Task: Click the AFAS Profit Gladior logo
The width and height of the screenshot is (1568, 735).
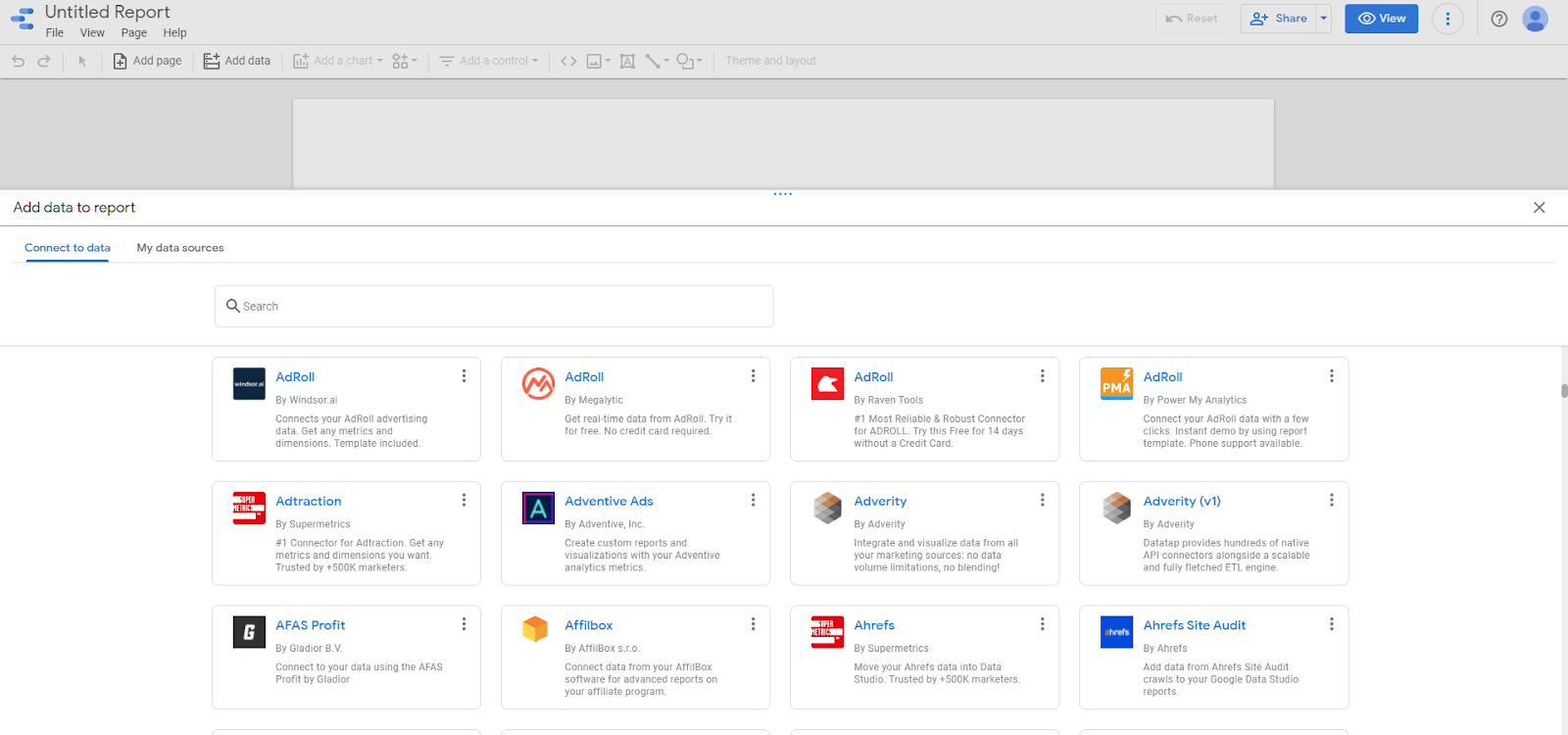Action: [x=249, y=632]
